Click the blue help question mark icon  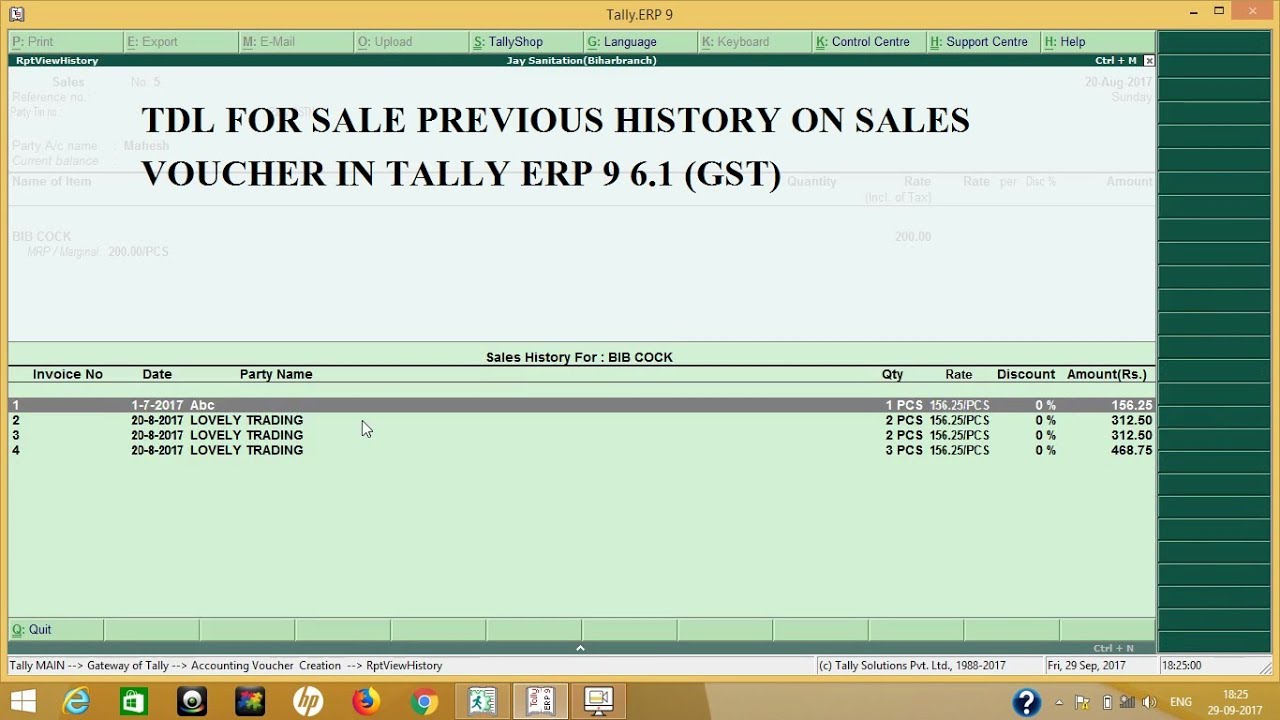(1026, 702)
